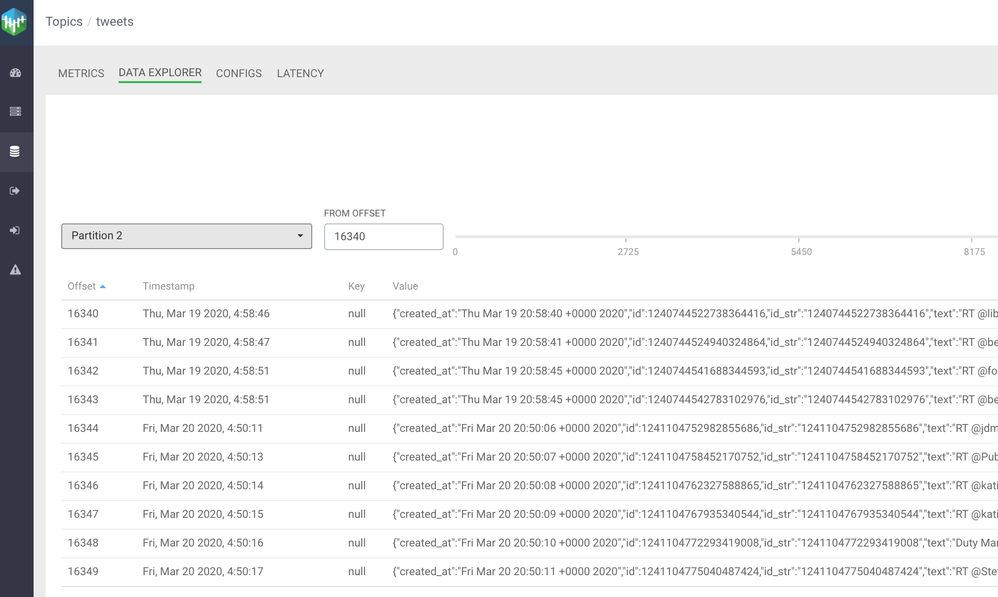This screenshot has width=998, height=597.
Task: Click the null key in row 16349
Action: point(357,572)
